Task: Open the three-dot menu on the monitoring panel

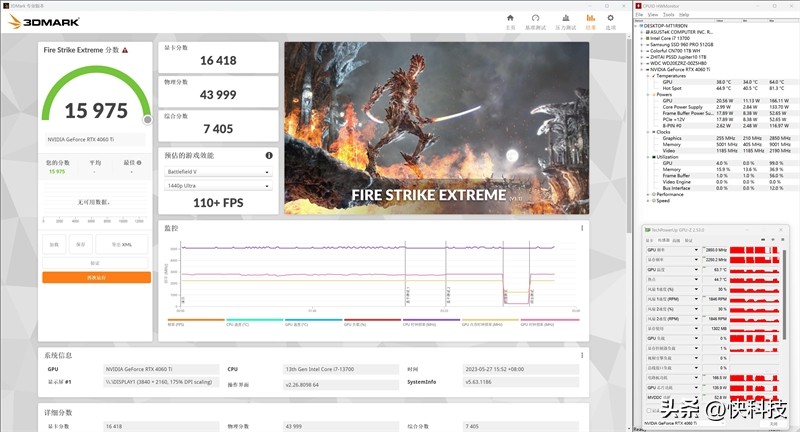Action: (x=582, y=228)
